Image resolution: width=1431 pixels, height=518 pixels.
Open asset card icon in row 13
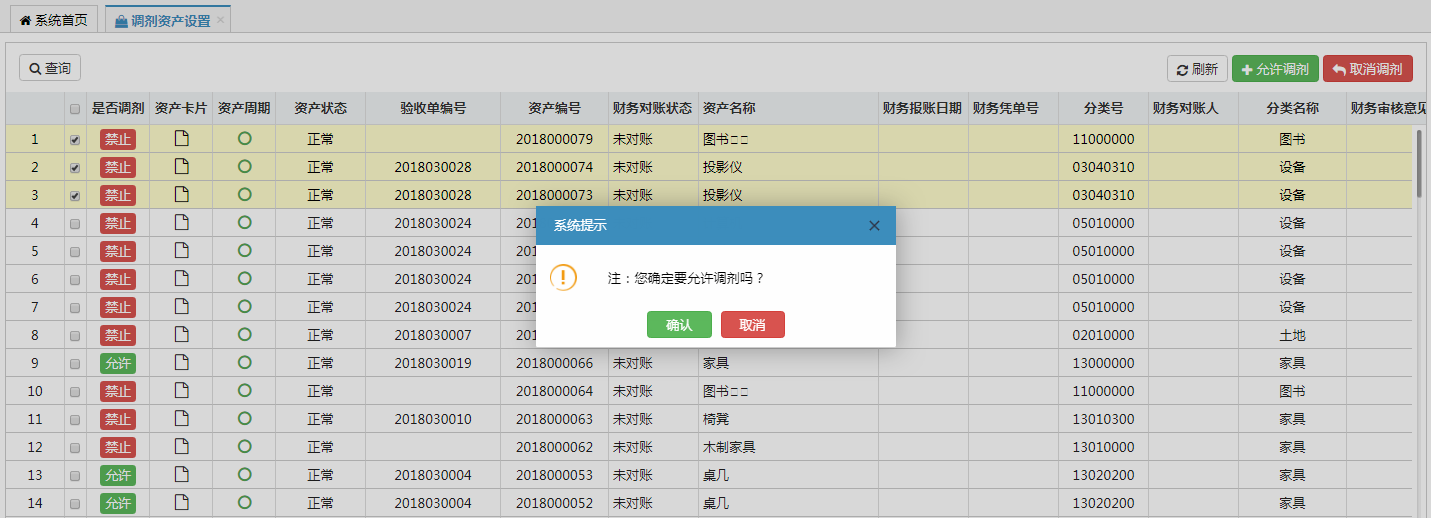pyautogui.click(x=181, y=474)
